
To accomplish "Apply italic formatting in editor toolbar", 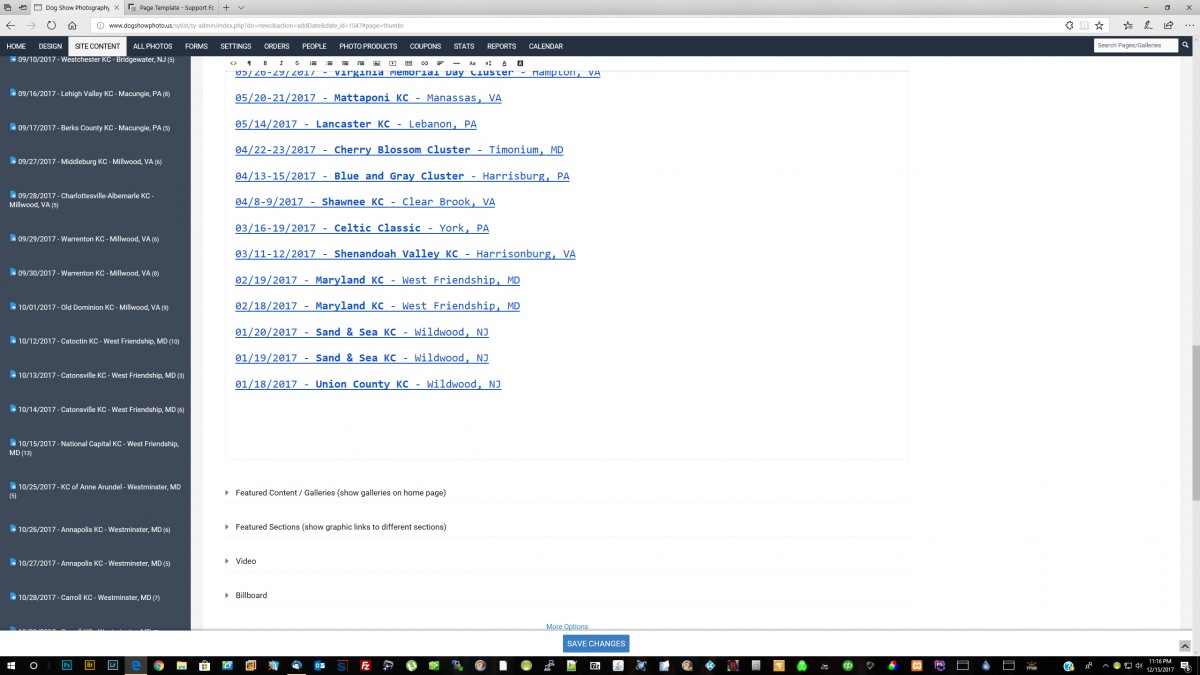I will [281, 63].
